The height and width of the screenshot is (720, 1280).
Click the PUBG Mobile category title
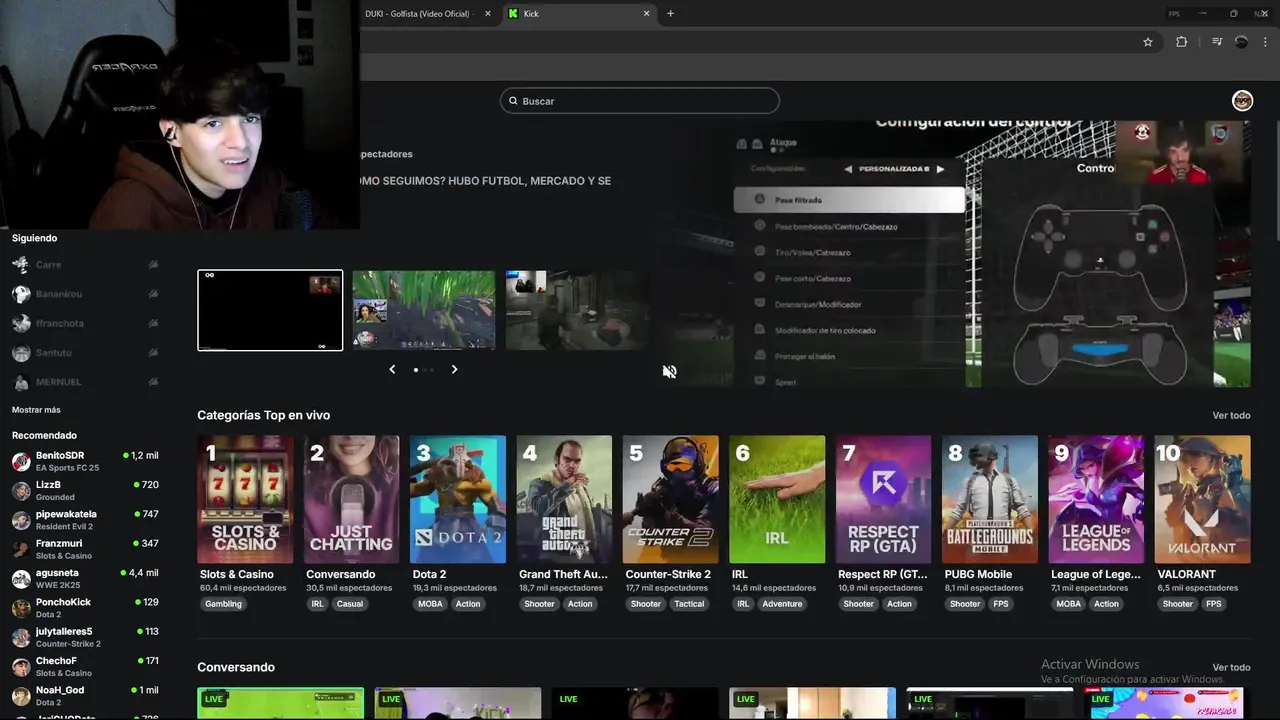[x=979, y=574]
